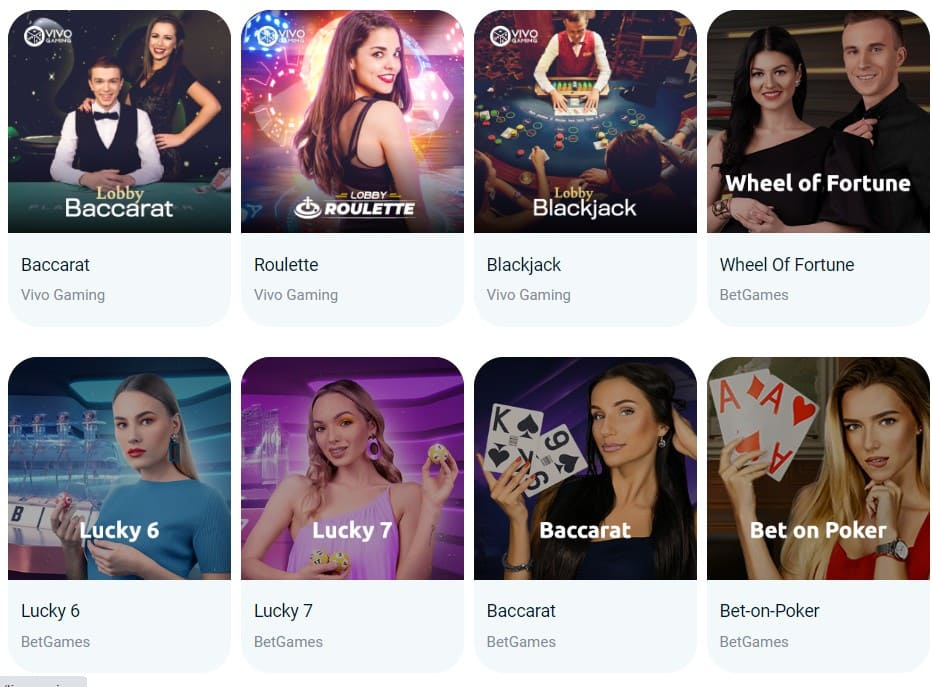The height and width of the screenshot is (687, 932).
Task: Select the Roulette title link
Action: [x=286, y=264]
